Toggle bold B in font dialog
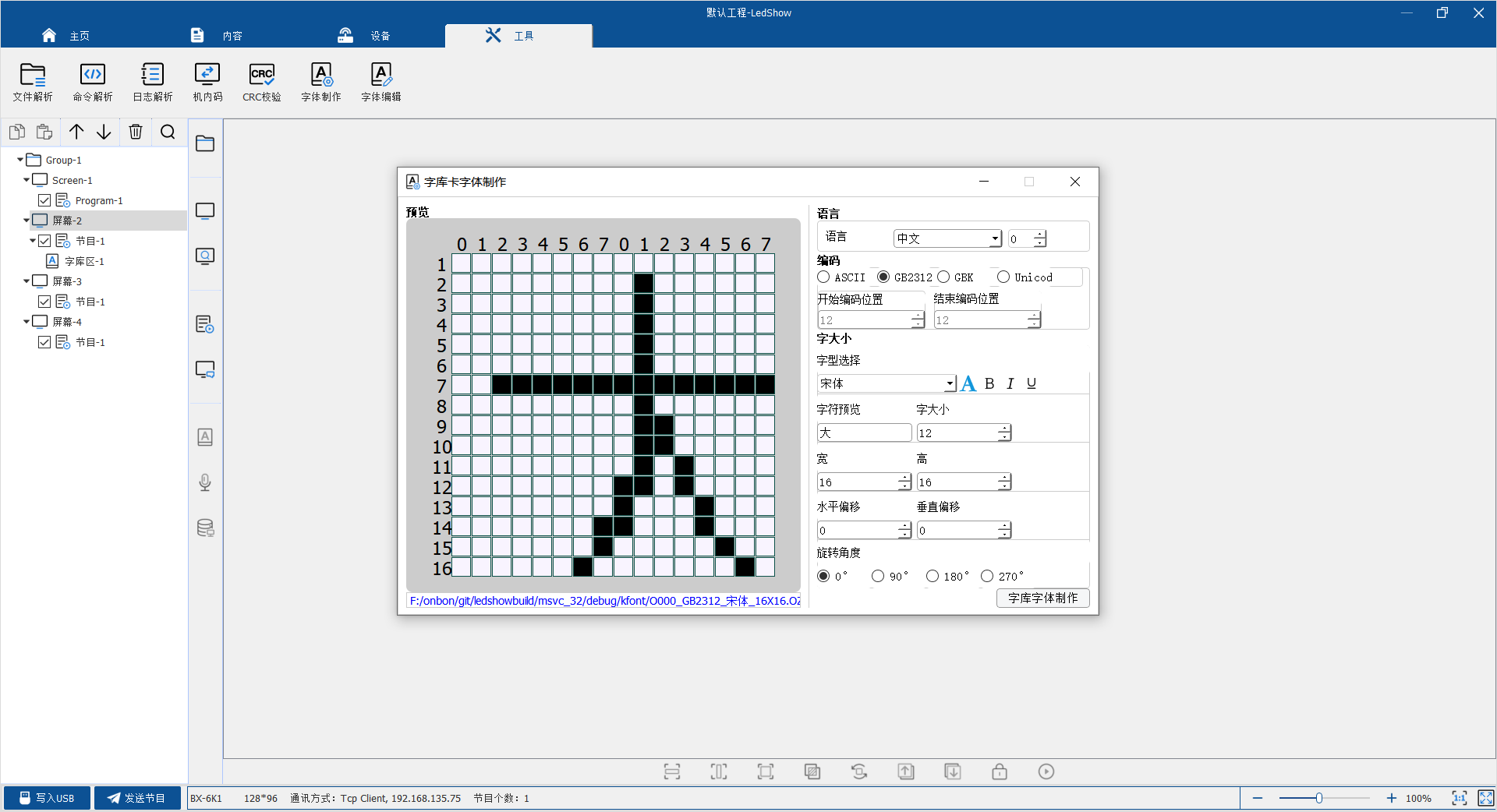The width and height of the screenshot is (1497, 812). pos(989,383)
